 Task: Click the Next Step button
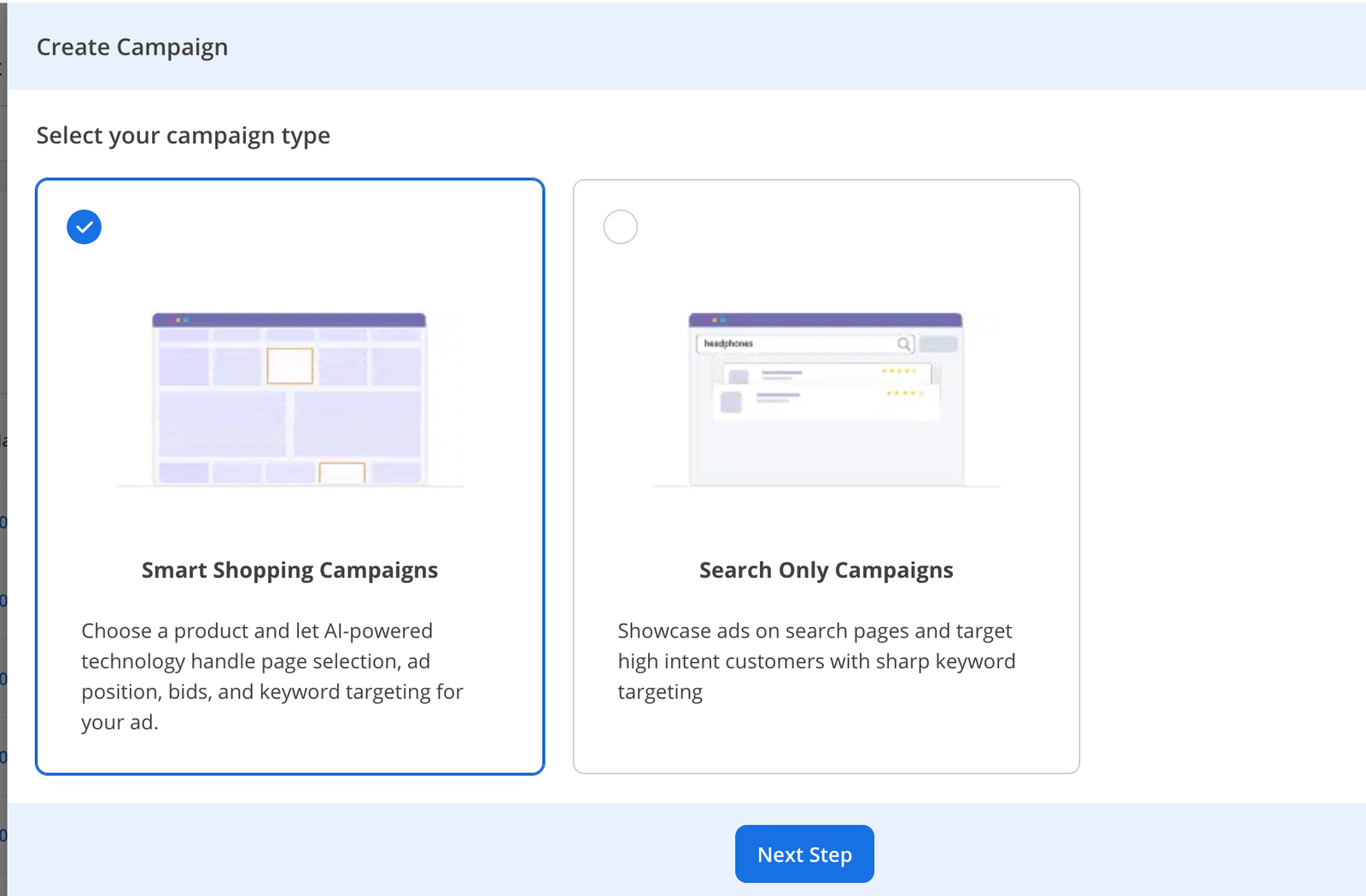pos(804,854)
